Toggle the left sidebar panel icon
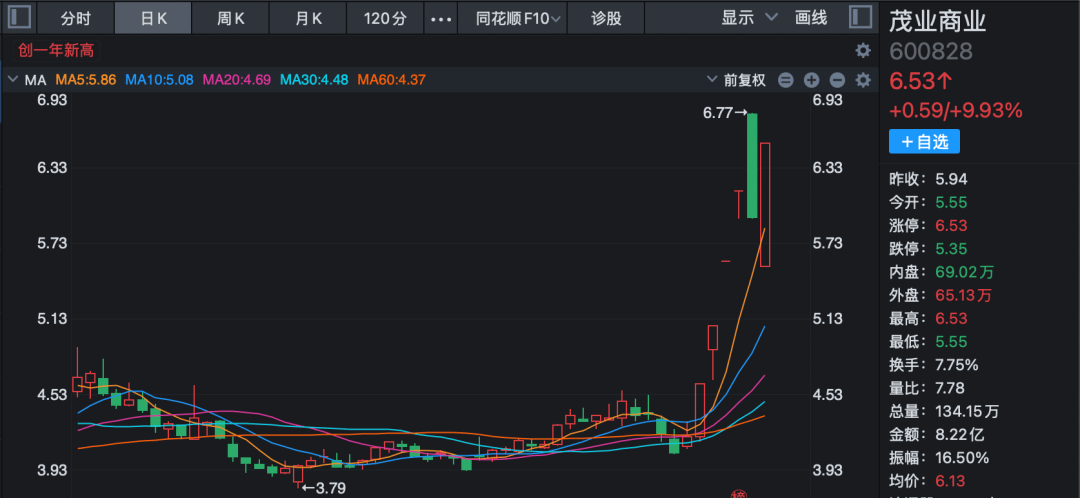Image resolution: width=1080 pixels, height=498 pixels. (x=20, y=18)
